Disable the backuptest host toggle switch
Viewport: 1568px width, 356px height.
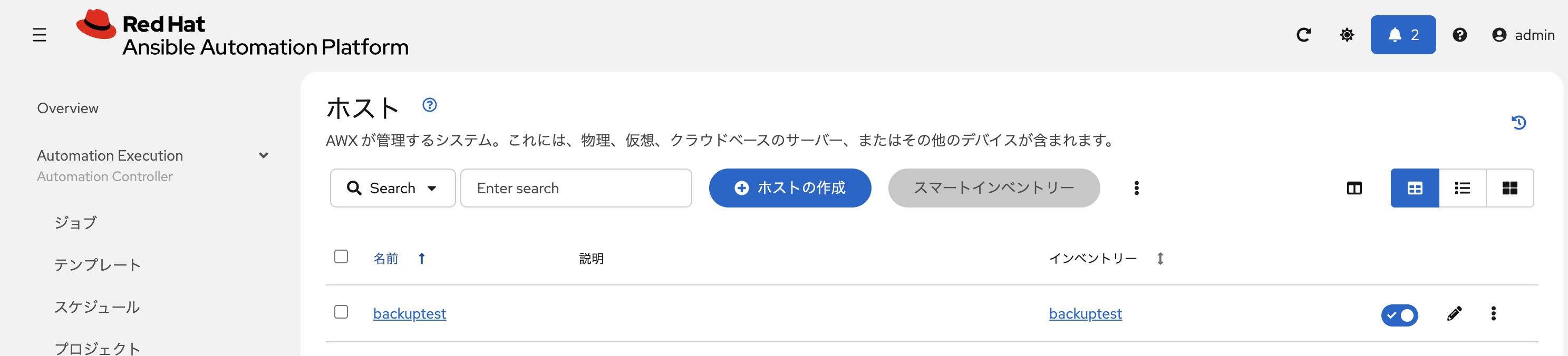[1399, 315]
